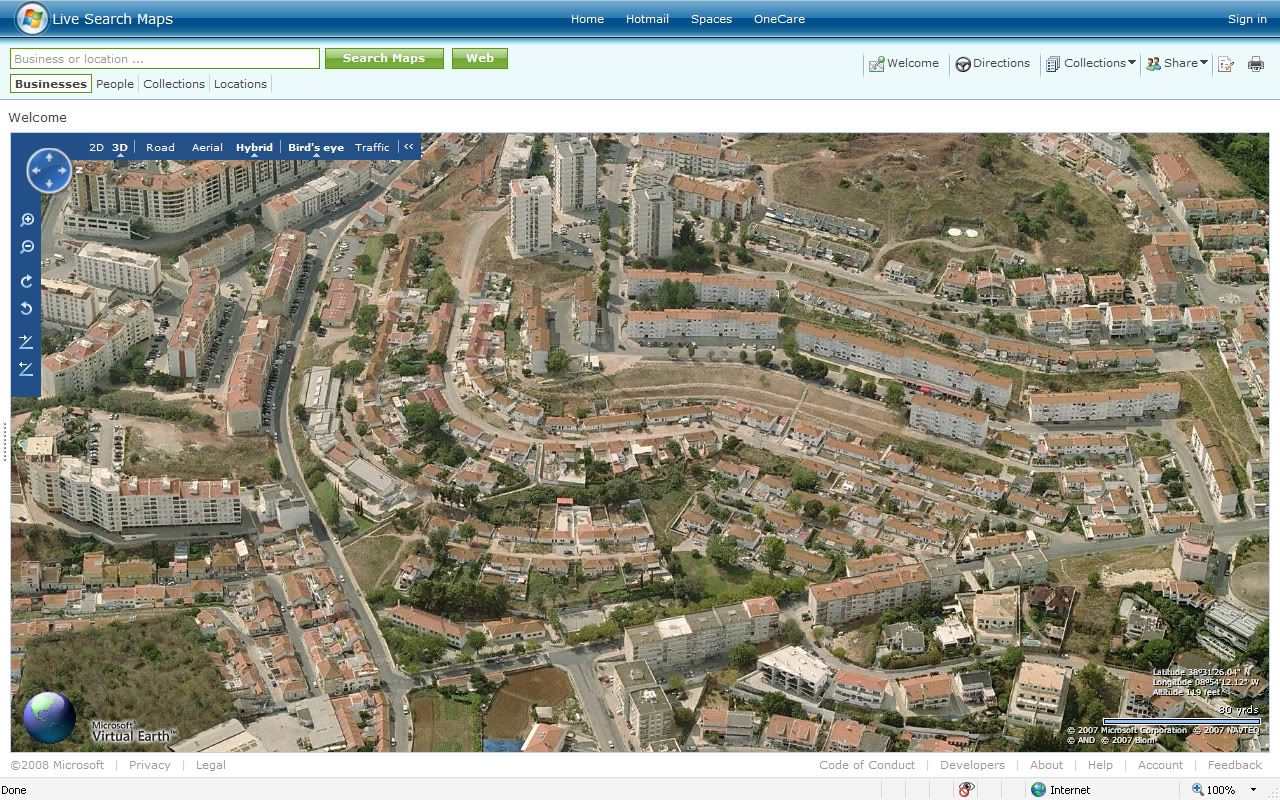Open the scratch pad notes icon
Viewport: 1280px width, 800px height.
pyautogui.click(x=1226, y=64)
